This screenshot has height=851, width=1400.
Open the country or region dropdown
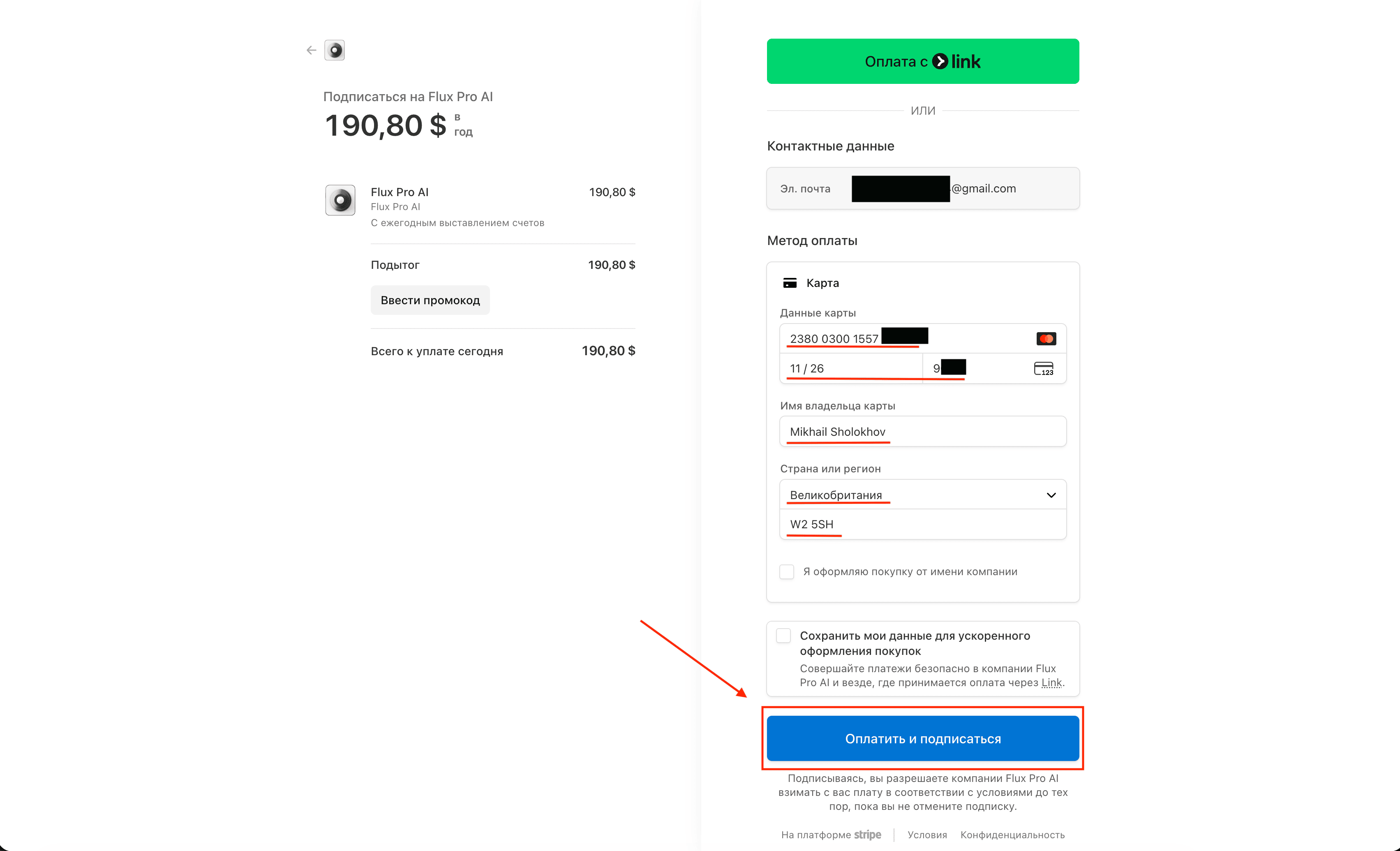pos(923,495)
